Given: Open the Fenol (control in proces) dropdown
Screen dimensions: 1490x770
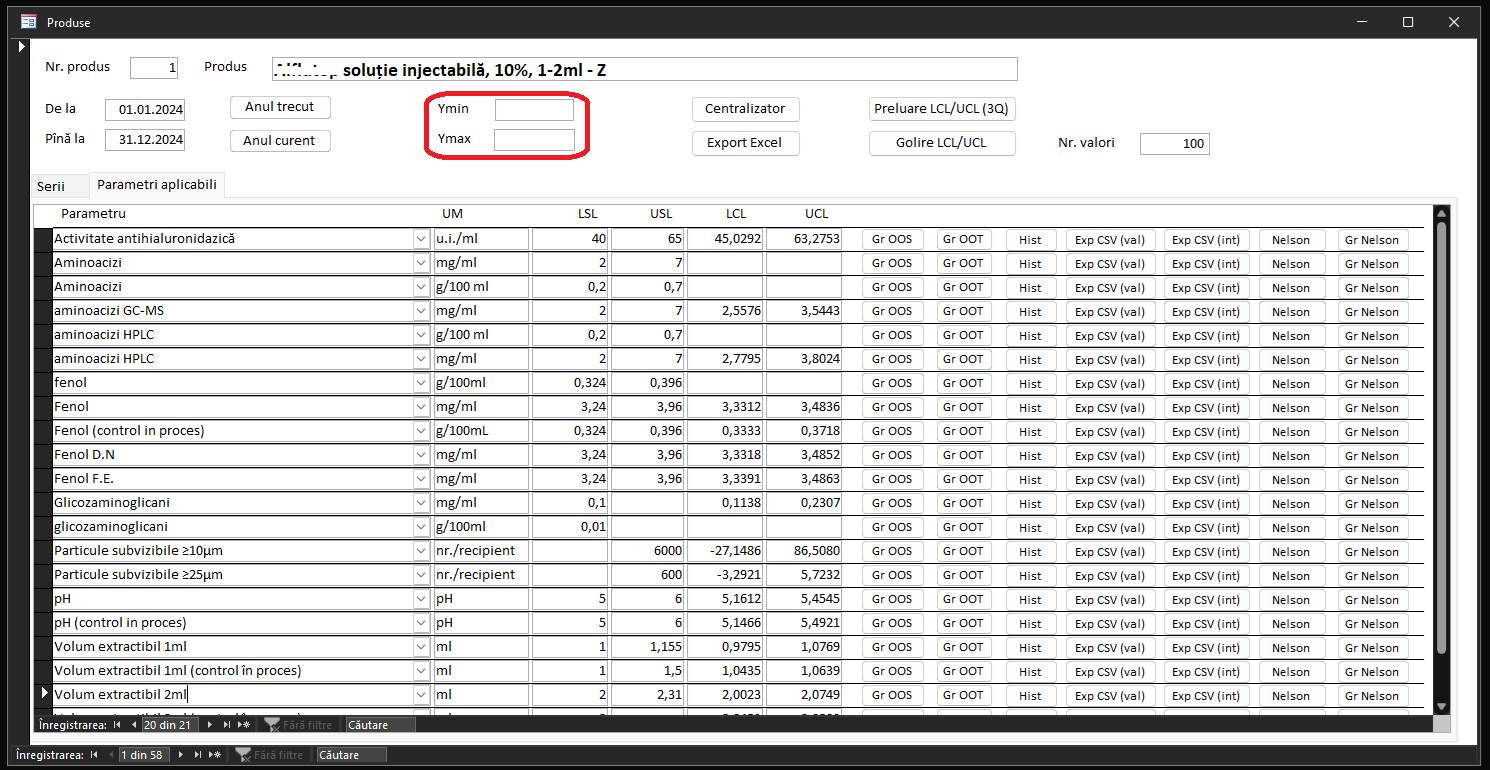Looking at the screenshot, I should point(421,431).
